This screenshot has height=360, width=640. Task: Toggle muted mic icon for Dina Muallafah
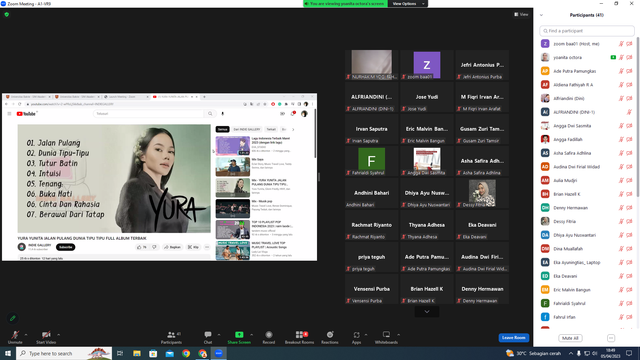click(x=621, y=249)
